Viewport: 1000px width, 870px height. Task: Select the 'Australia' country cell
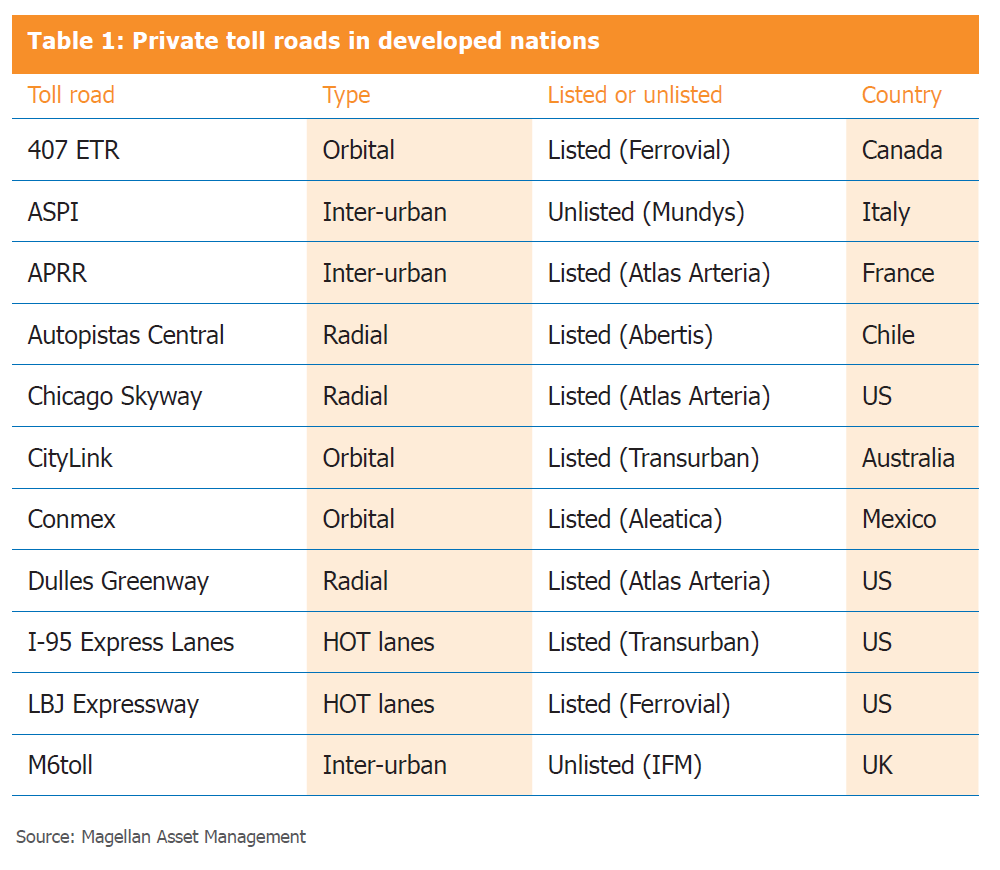click(908, 458)
